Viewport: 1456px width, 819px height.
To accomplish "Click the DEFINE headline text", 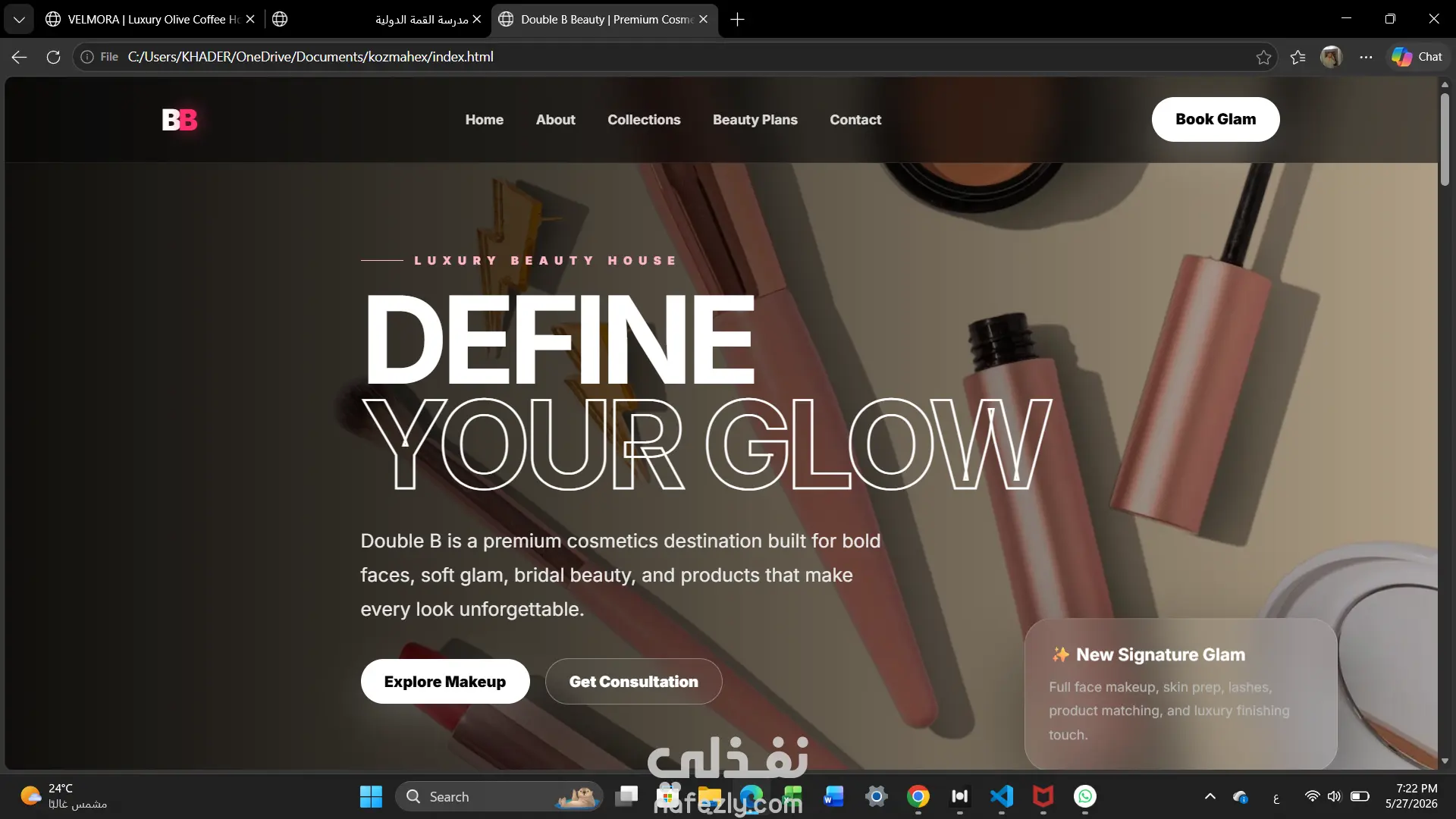I will tap(560, 339).
